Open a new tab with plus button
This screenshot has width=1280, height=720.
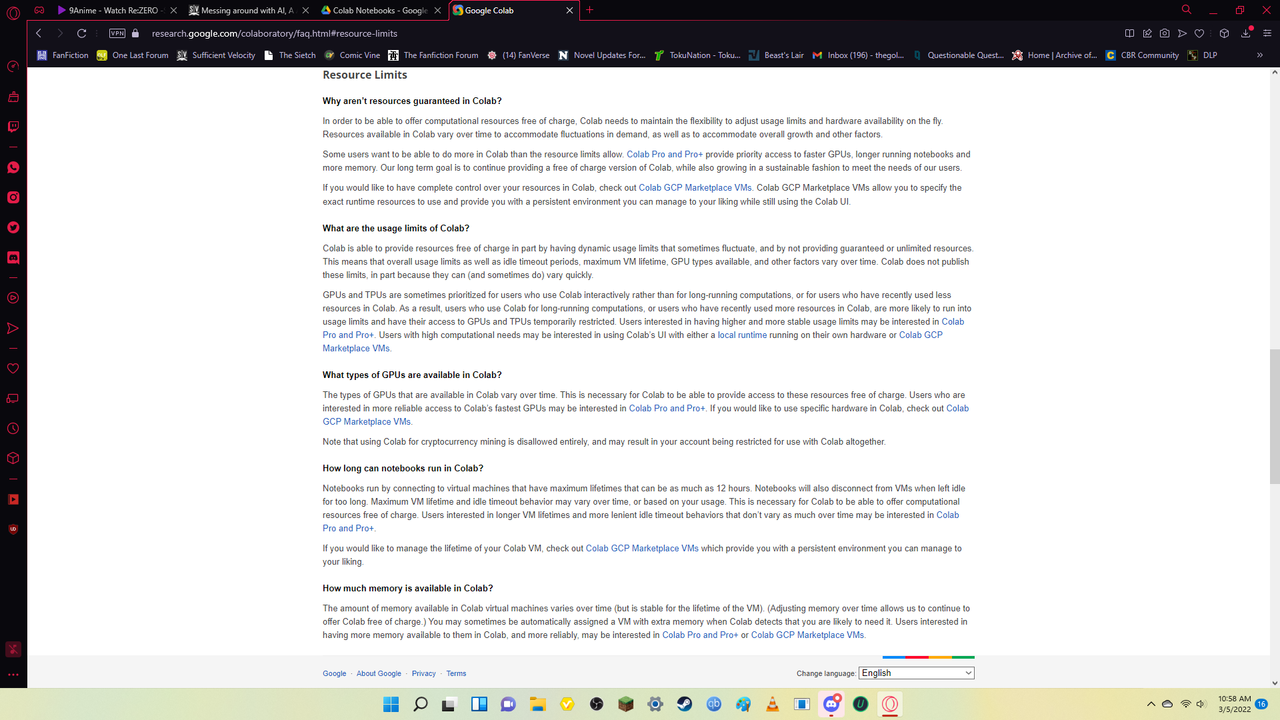589,10
